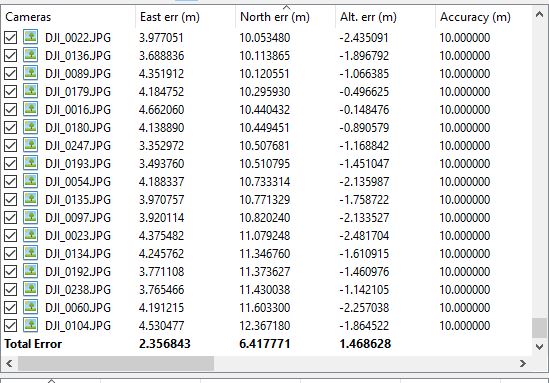Uncheck the DJI_0104.JPG camera checkbox
The height and width of the screenshot is (383, 549).
pos(11,326)
